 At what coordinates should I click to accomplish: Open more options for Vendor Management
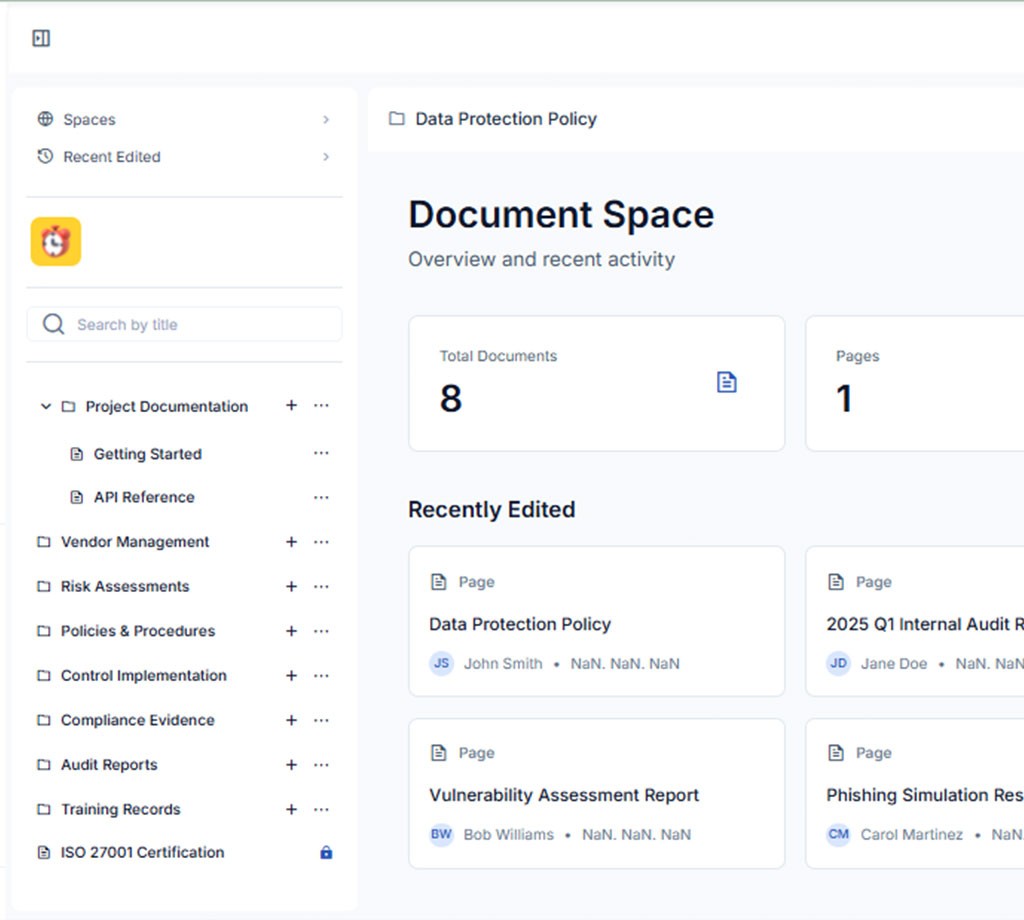click(x=321, y=542)
